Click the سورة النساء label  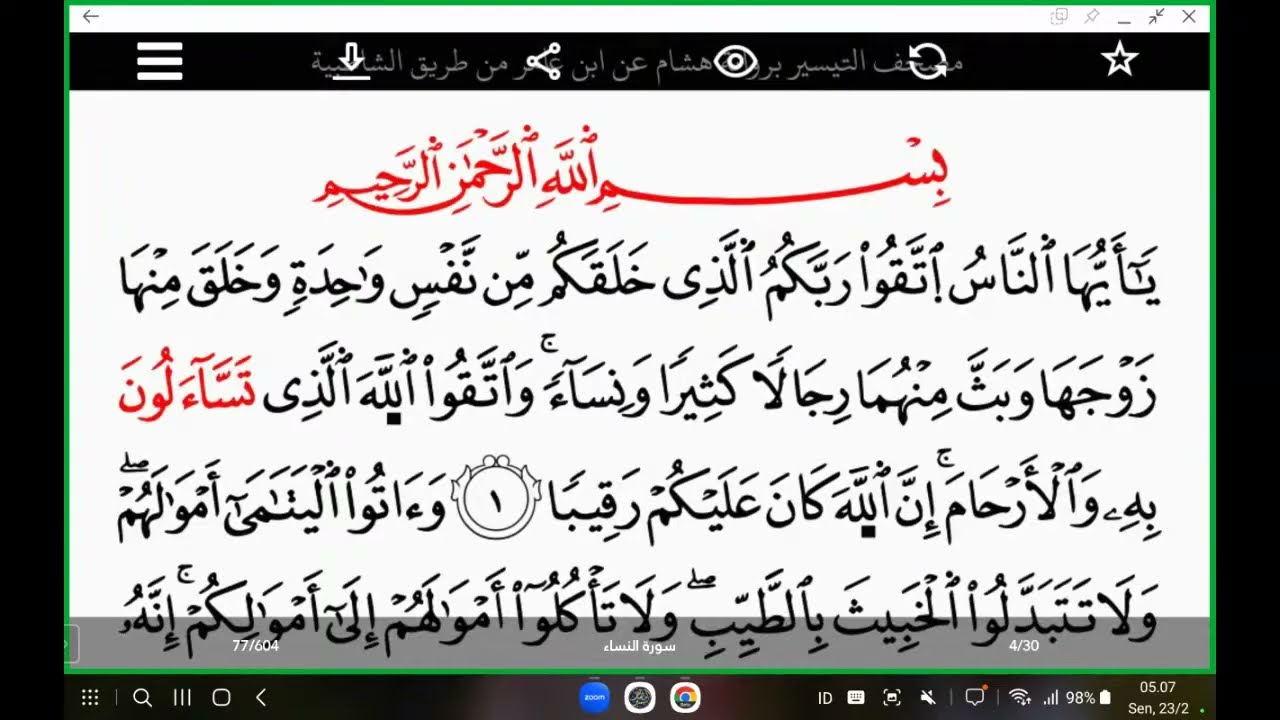click(640, 646)
